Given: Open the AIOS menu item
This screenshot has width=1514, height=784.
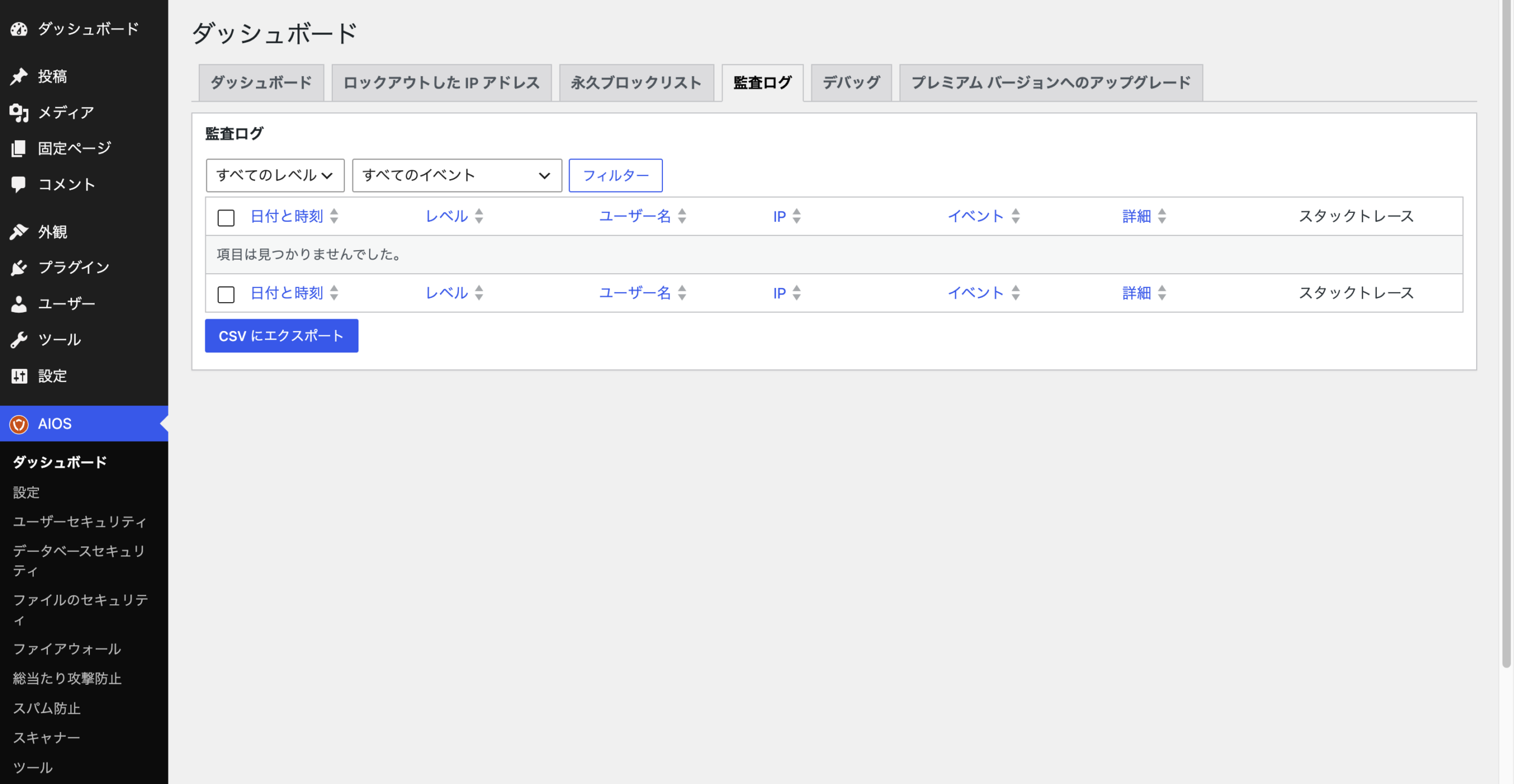Looking at the screenshot, I should [x=84, y=424].
